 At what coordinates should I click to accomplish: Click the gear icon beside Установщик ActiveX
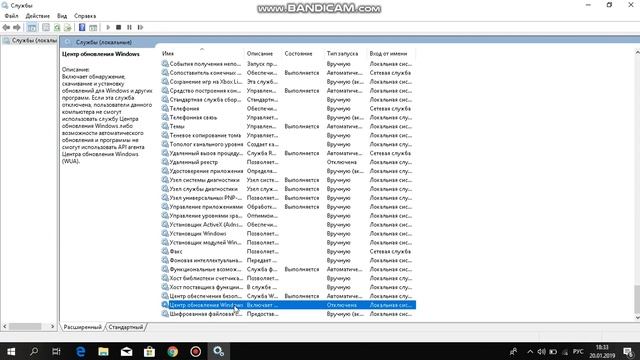165,224
